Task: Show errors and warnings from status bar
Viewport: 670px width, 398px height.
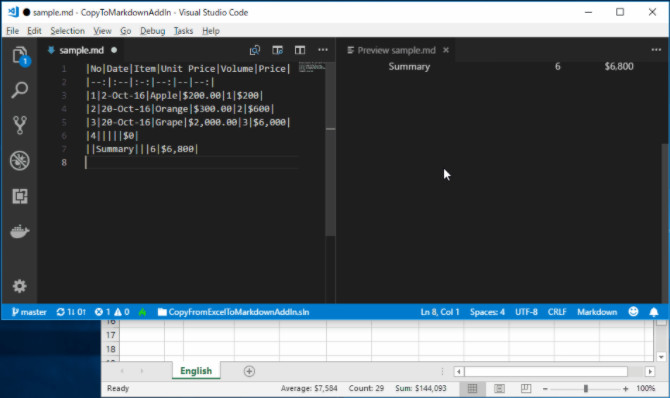Action: tap(112, 312)
